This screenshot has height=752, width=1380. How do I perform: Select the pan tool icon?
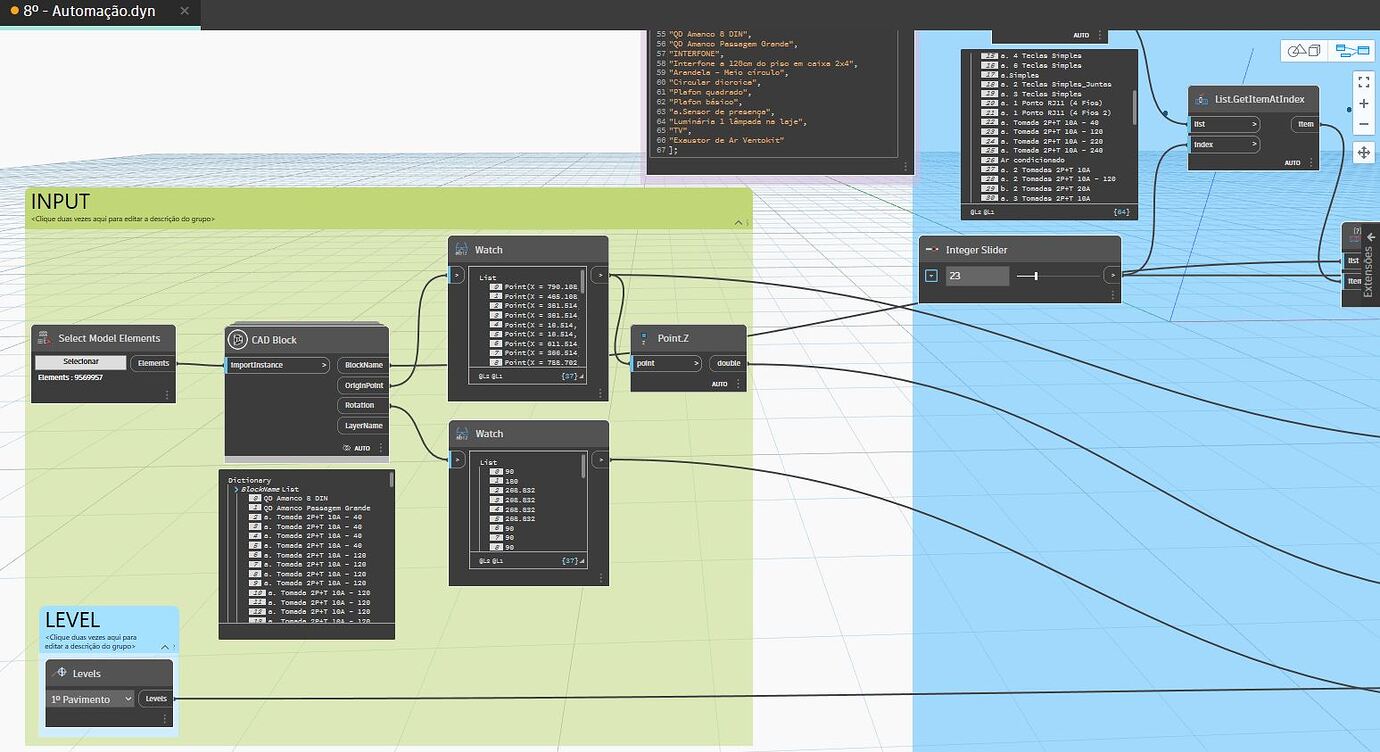pos(1364,152)
